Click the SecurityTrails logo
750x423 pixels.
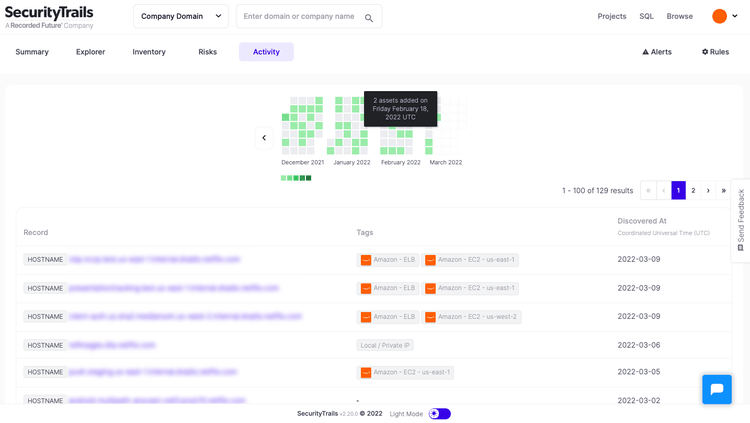[x=49, y=17]
